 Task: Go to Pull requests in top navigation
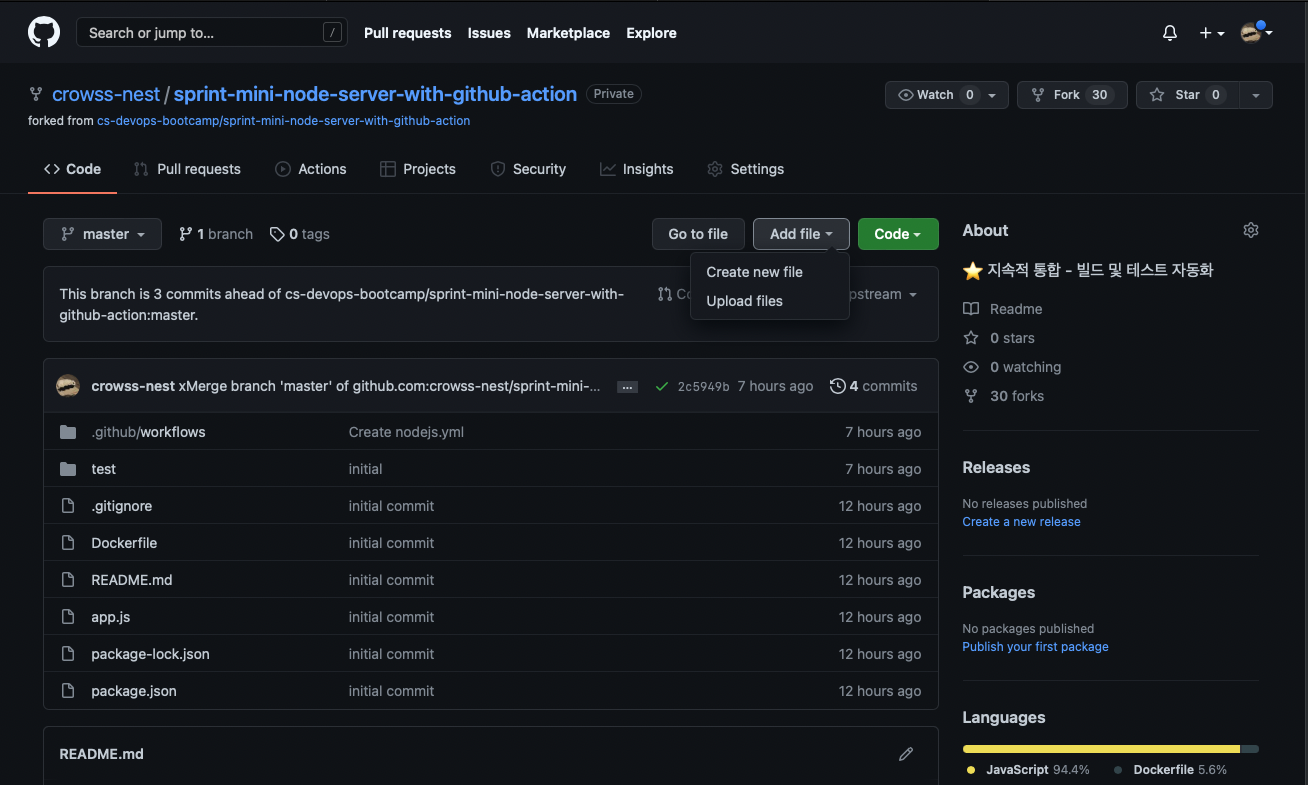tap(407, 33)
